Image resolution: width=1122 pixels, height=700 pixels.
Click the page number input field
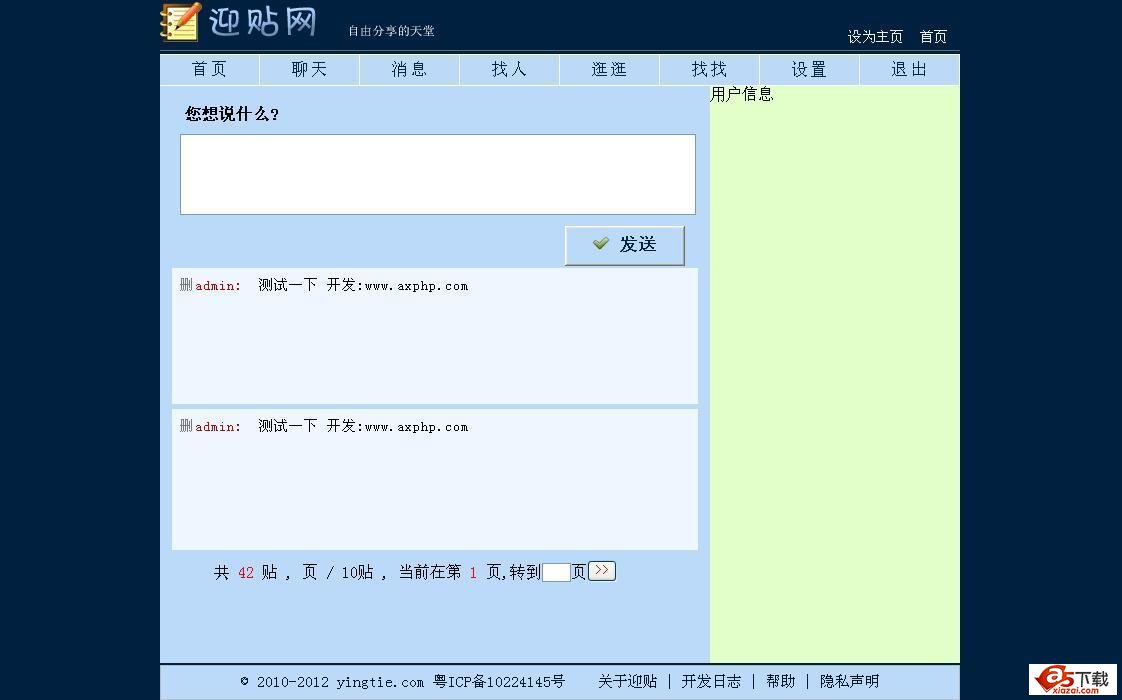pos(556,572)
